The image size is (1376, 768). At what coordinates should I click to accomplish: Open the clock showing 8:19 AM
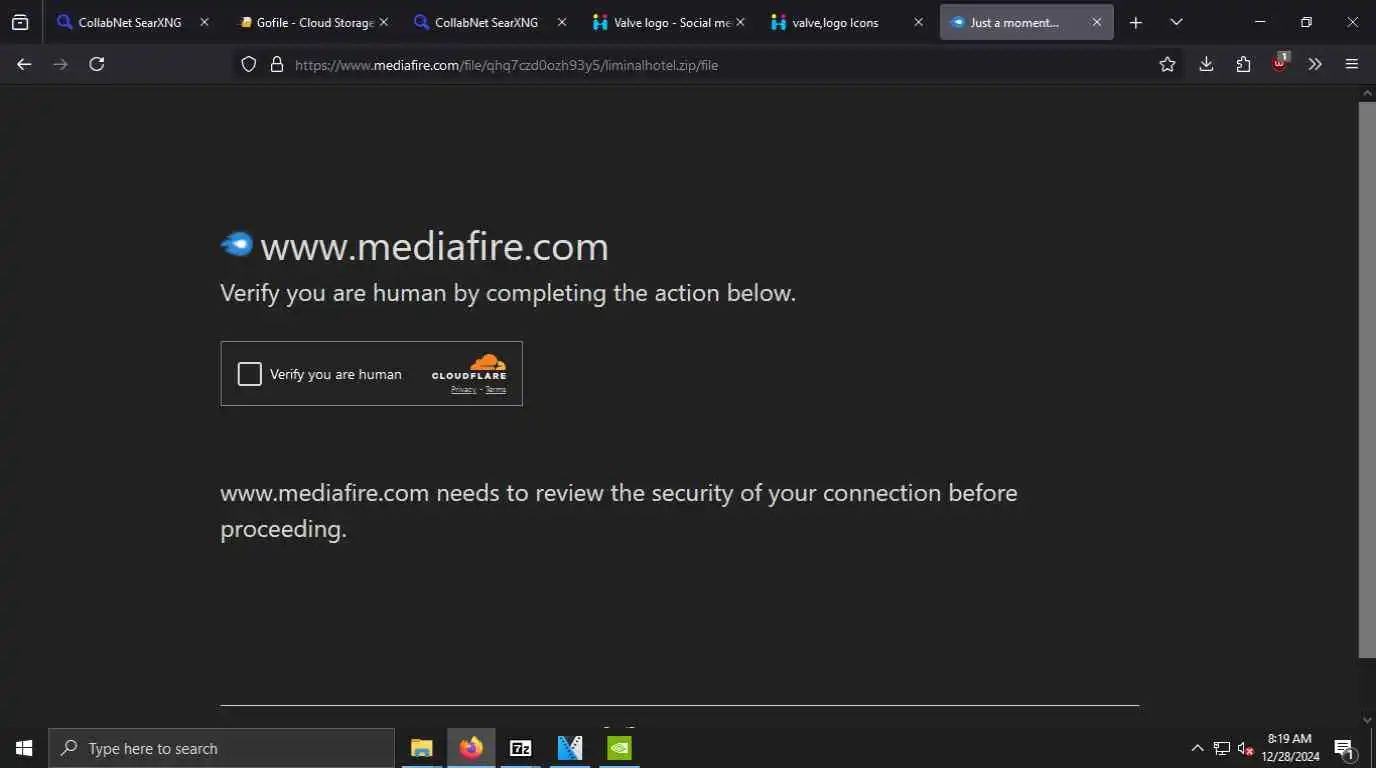[1290, 748]
